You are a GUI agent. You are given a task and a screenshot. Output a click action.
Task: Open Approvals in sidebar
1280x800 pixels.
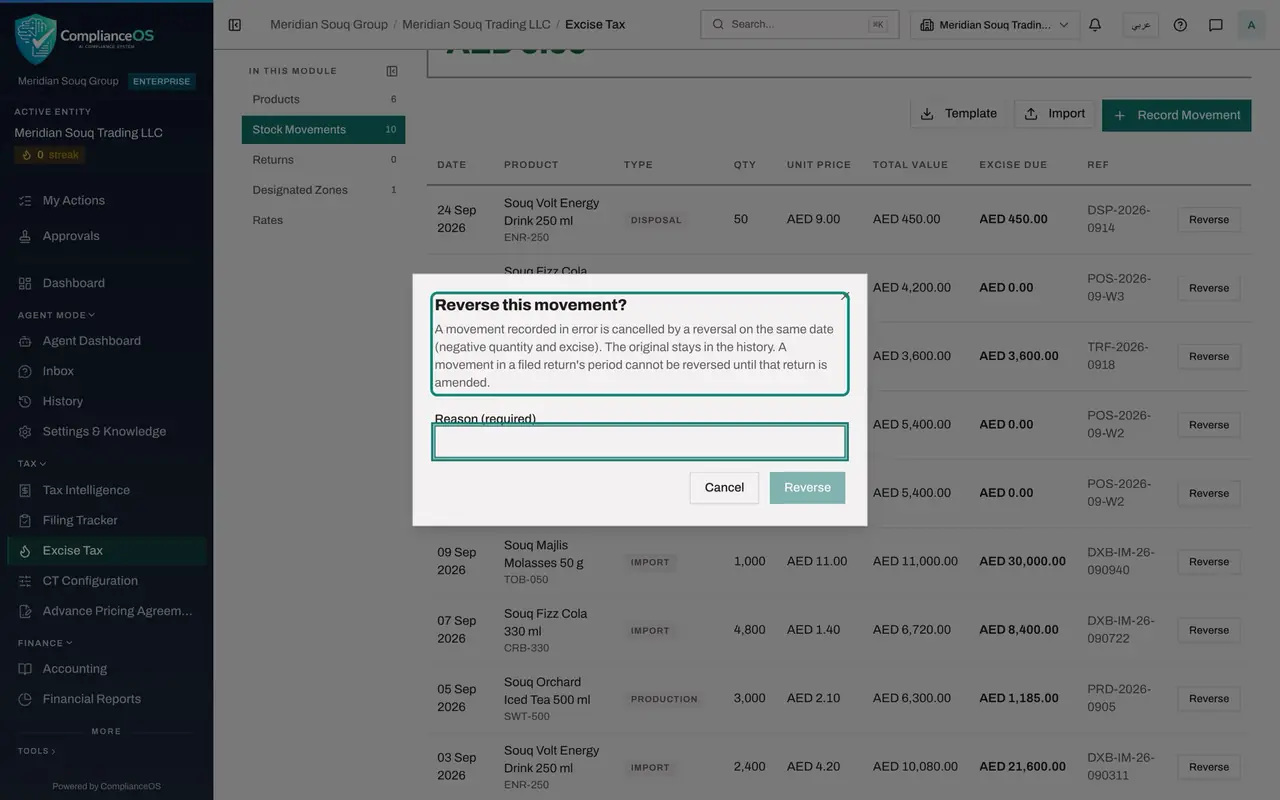107,237
